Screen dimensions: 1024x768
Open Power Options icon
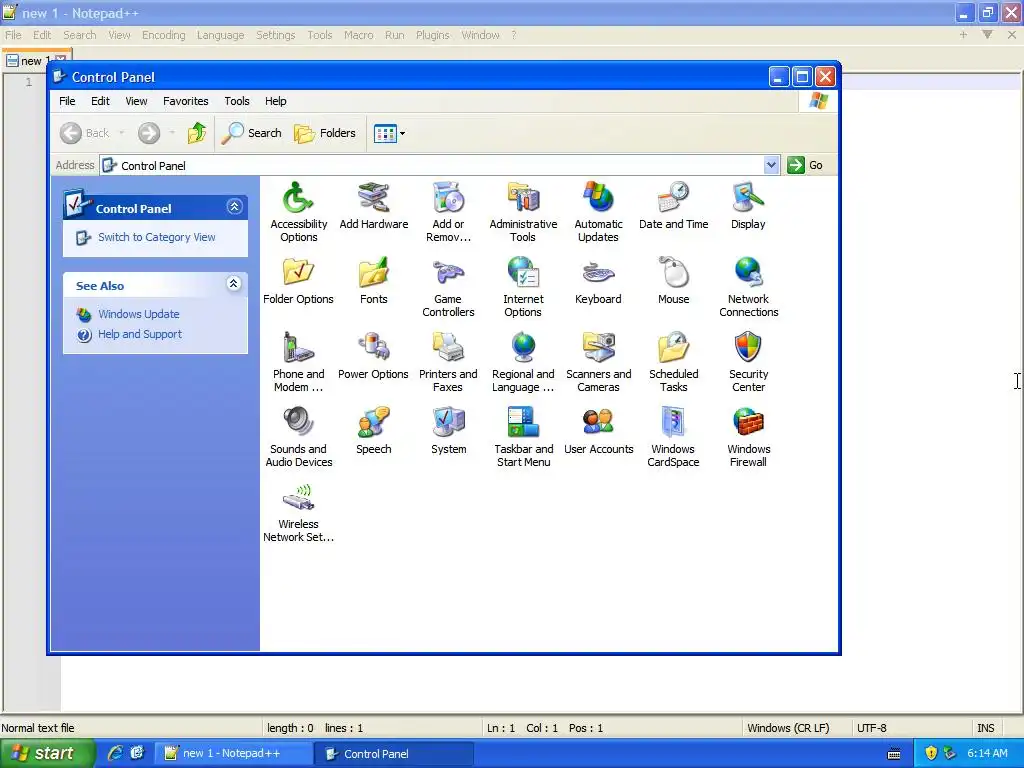[374, 355]
